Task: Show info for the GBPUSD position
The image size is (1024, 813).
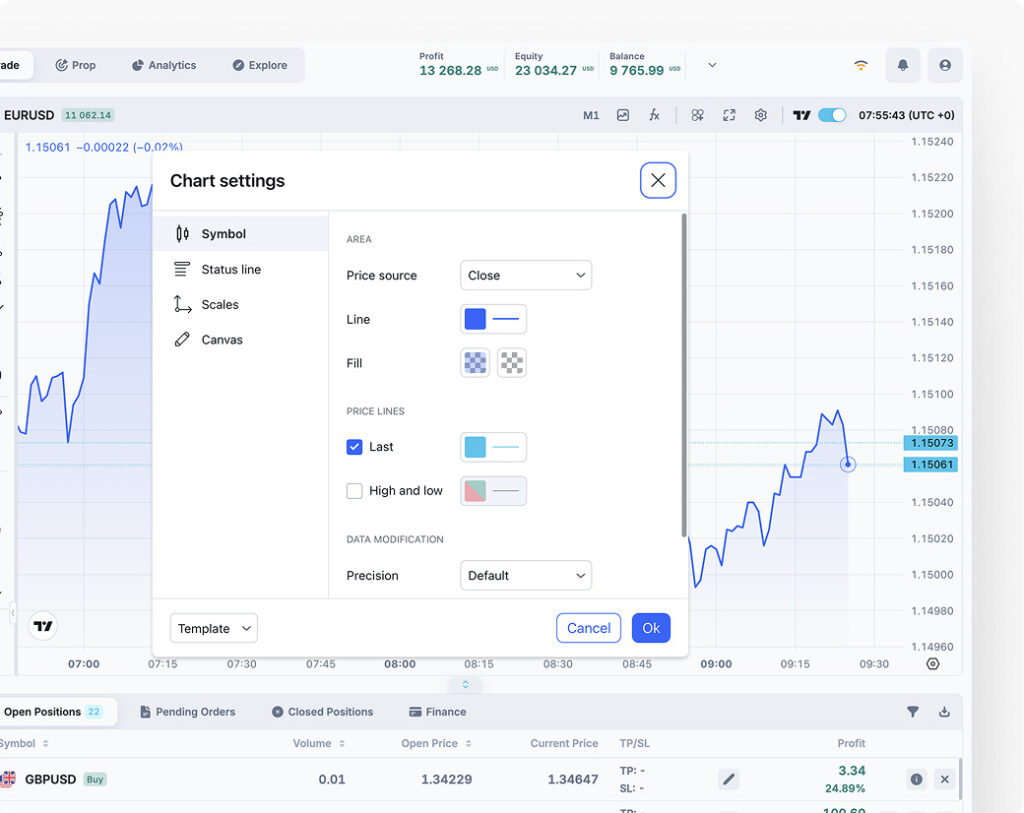Action: 916,779
